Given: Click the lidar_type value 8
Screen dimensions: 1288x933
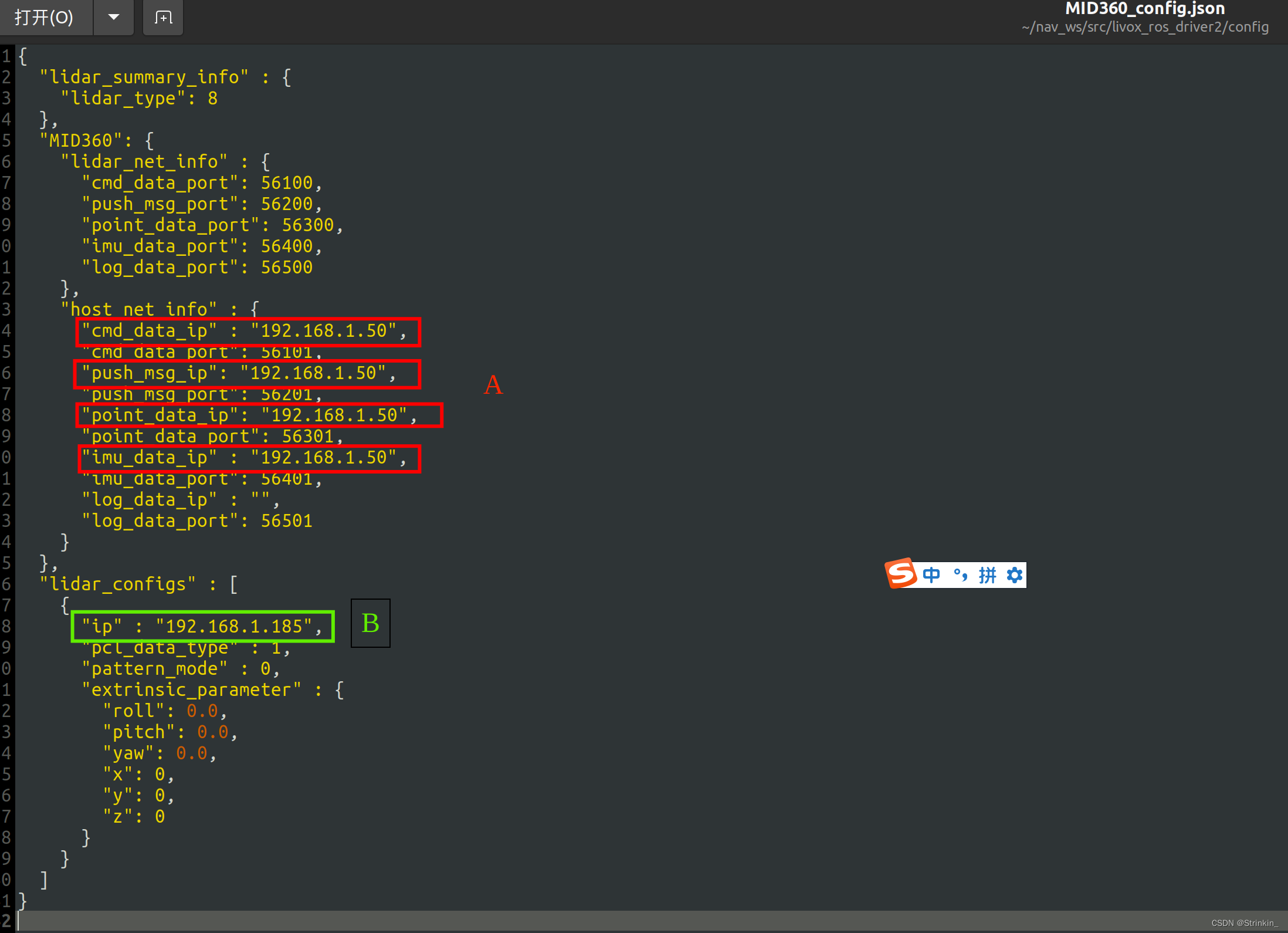Looking at the screenshot, I should (212, 99).
